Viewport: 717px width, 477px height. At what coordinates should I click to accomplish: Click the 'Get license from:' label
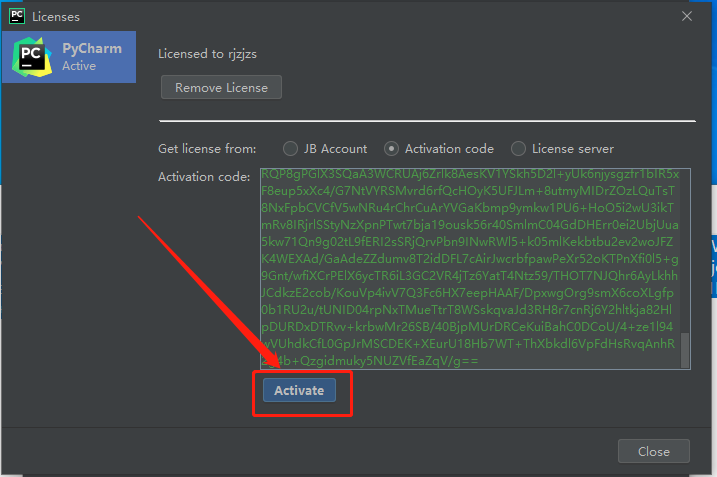pos(207,149)
